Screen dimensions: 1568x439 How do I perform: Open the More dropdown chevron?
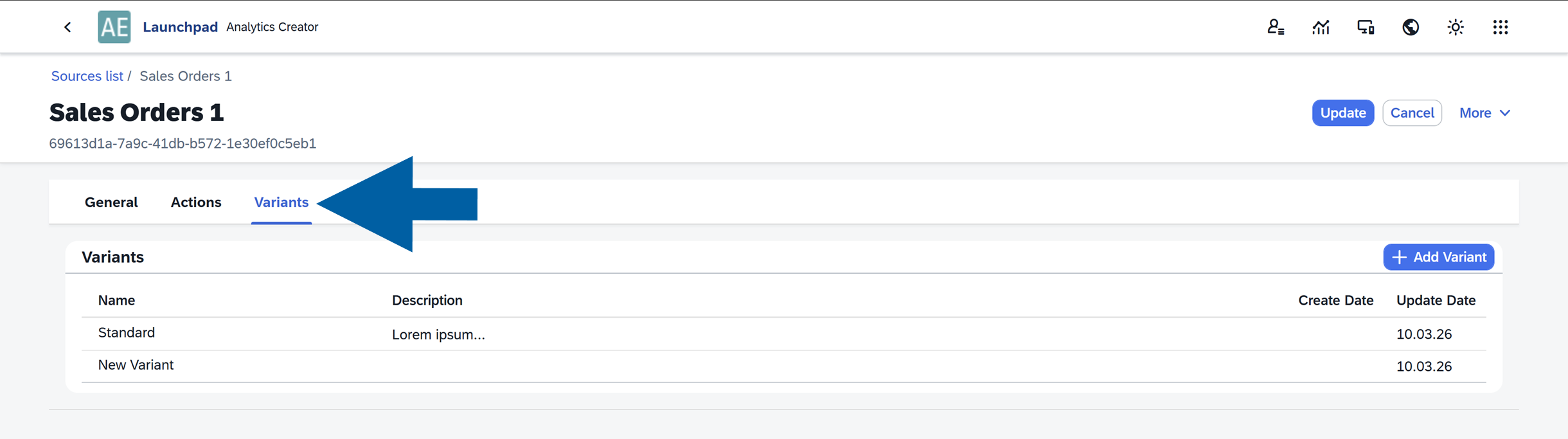(x=1505, y=113)
